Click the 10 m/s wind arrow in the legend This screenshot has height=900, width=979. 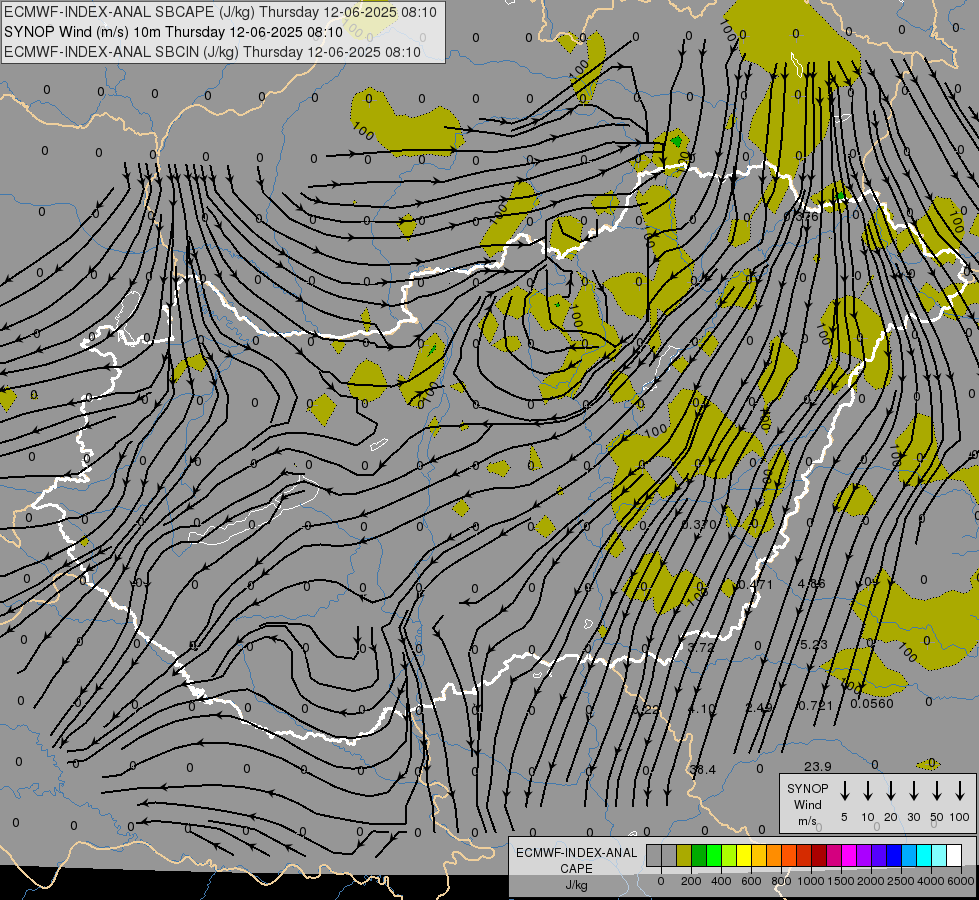click(x=868, y=791)
